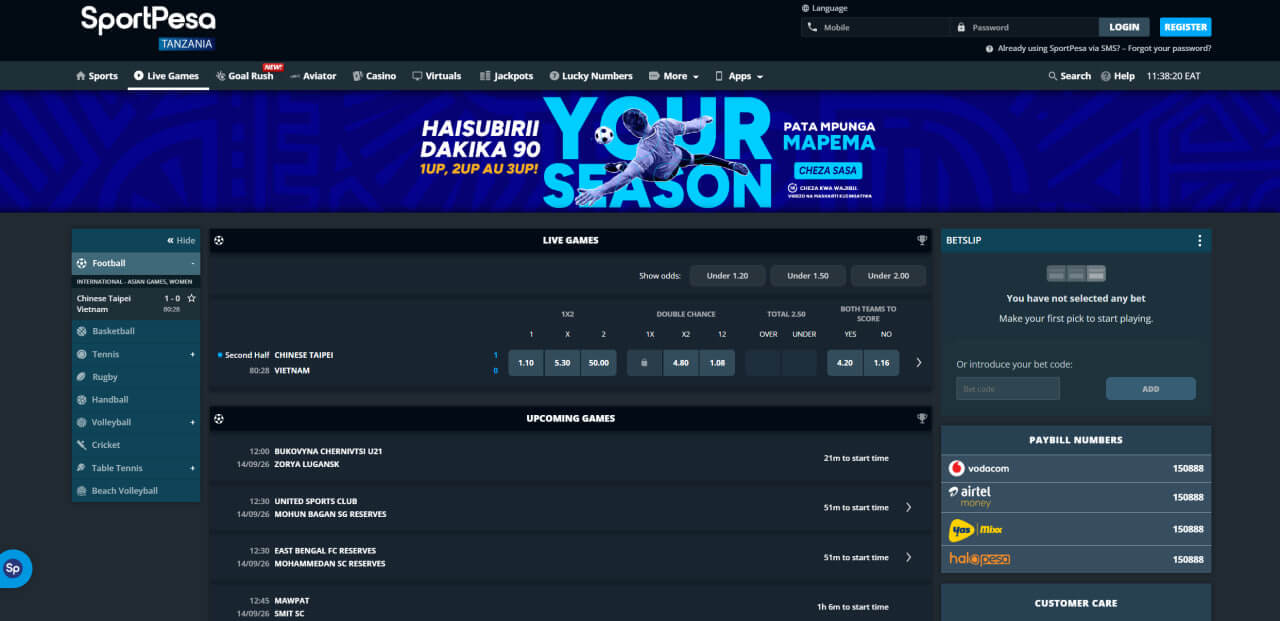Toggle the Under 1.20 odds filter
This screenshot has height=621, width=1280.
coord(727,276)
